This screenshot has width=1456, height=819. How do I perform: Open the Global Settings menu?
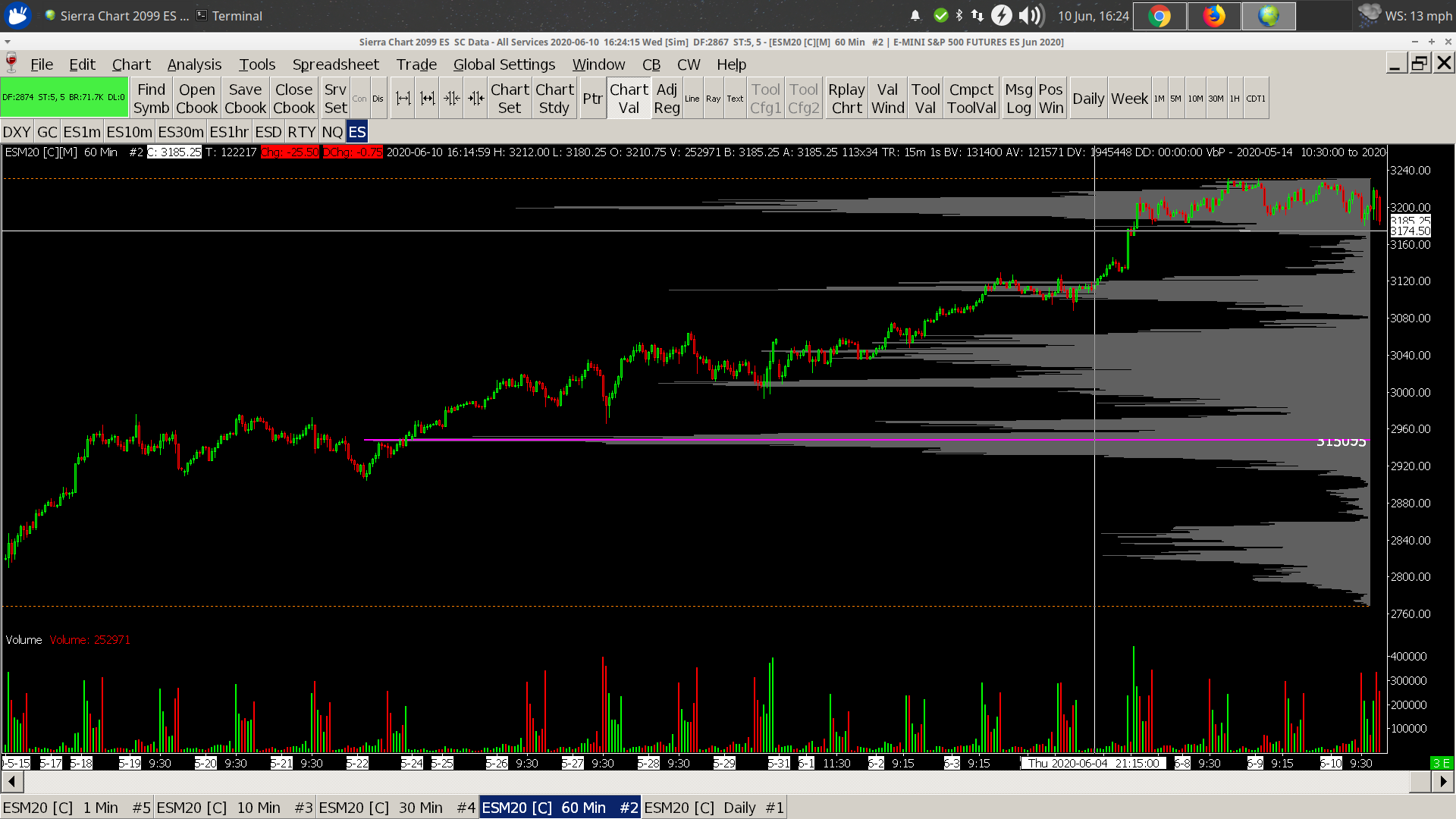pyautogui.click(x=504, y=64)
